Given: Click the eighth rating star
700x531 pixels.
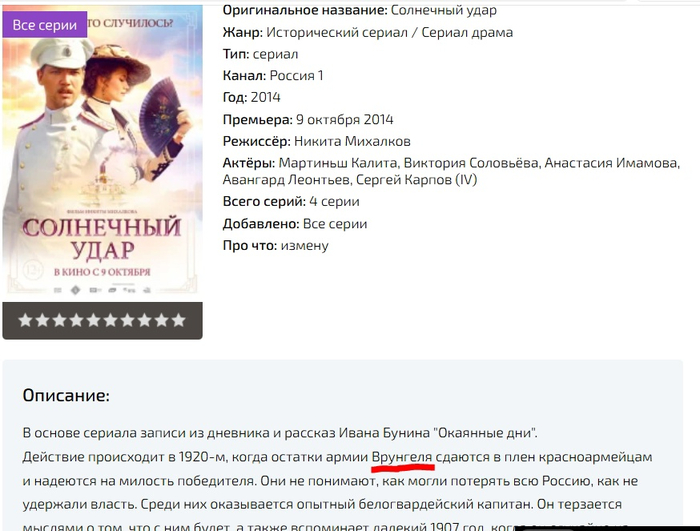Looking at the screenshot, I should coord(145,320).
